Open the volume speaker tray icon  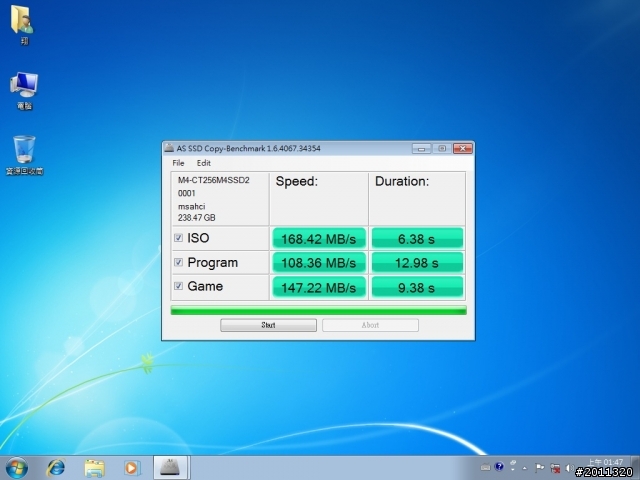click(x=570, y=468)
